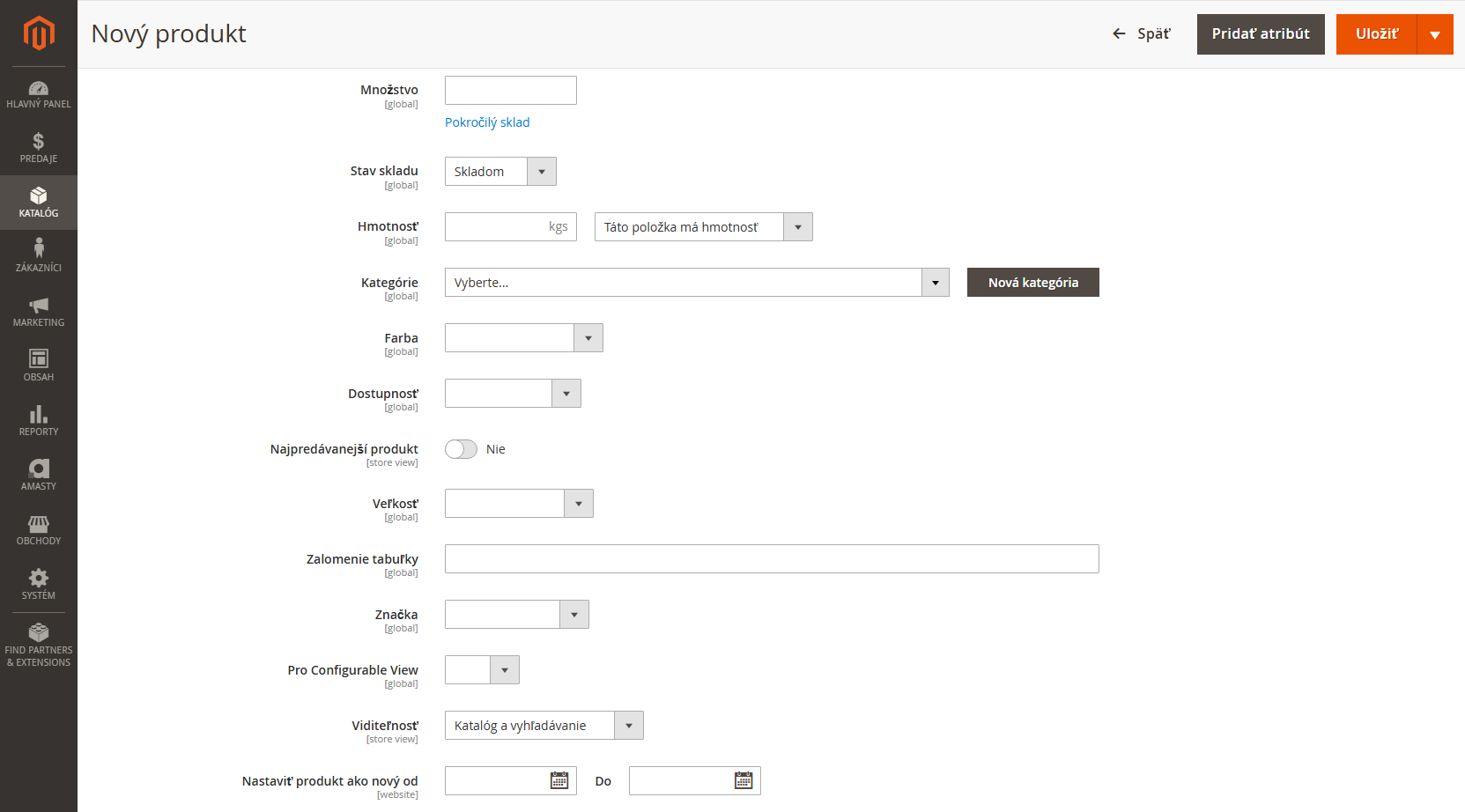Open the Pokročilý sklad link

tap(487, 122)
